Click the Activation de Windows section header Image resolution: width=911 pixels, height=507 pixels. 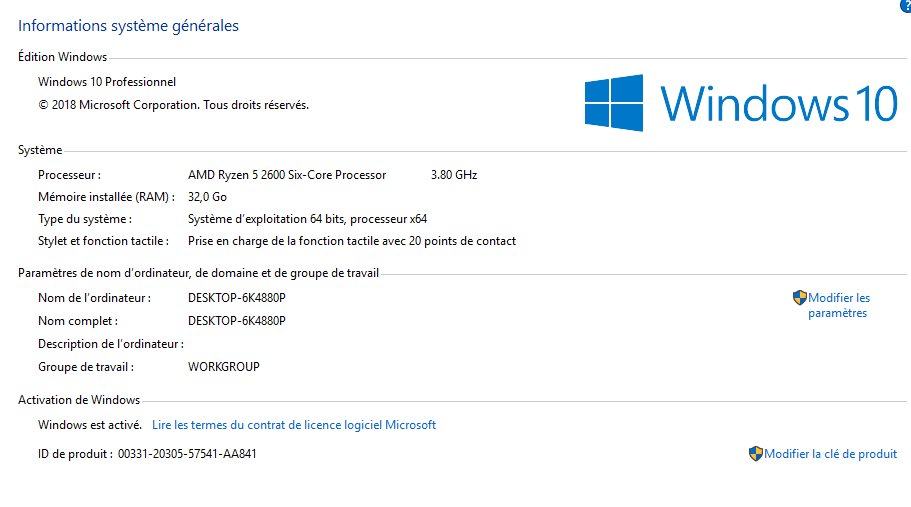coord(79,400)
